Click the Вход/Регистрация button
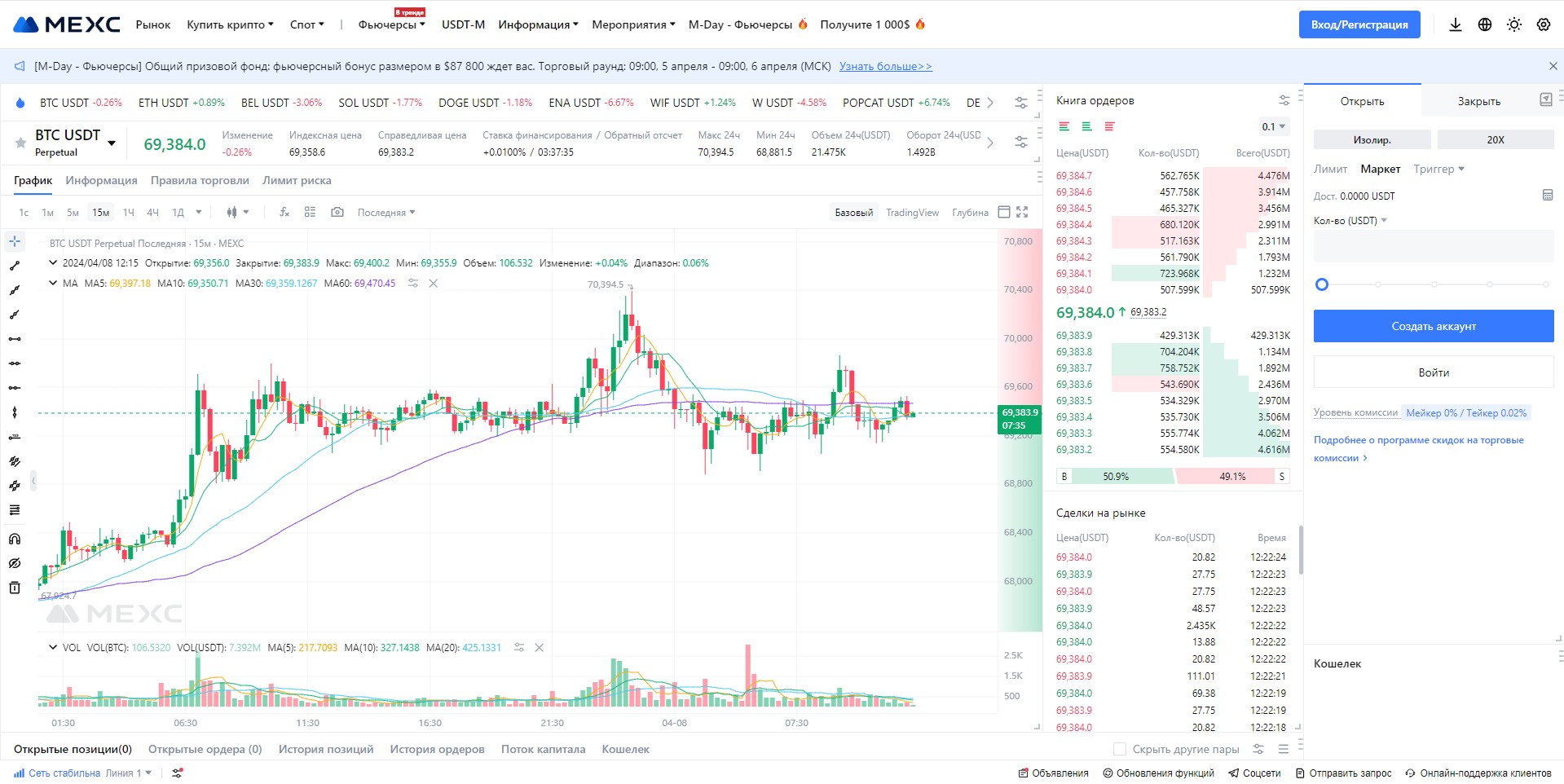Image resolution: width=1564 pixels, height=784 pixels. [1359, 24]
